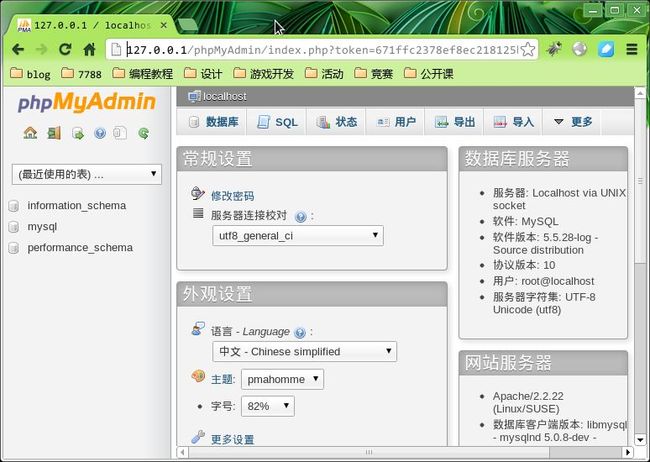Open the blog bookmarks folder

30,74
